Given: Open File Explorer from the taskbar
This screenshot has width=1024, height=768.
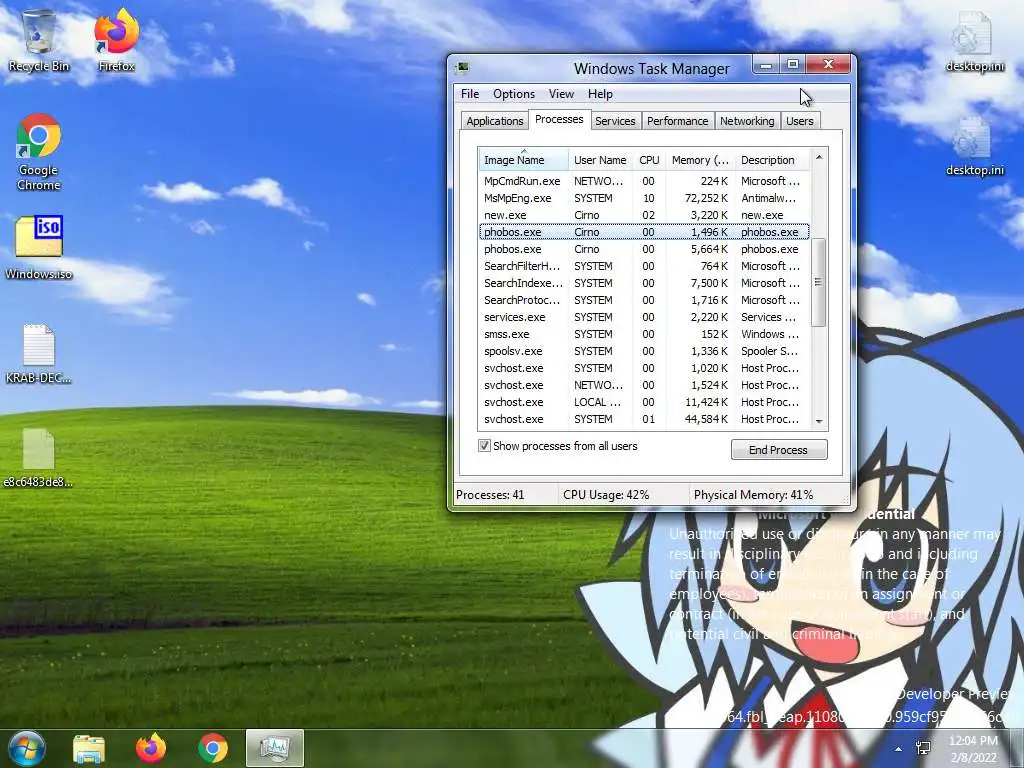Looking at the screenshot, I should click(89, 748).
